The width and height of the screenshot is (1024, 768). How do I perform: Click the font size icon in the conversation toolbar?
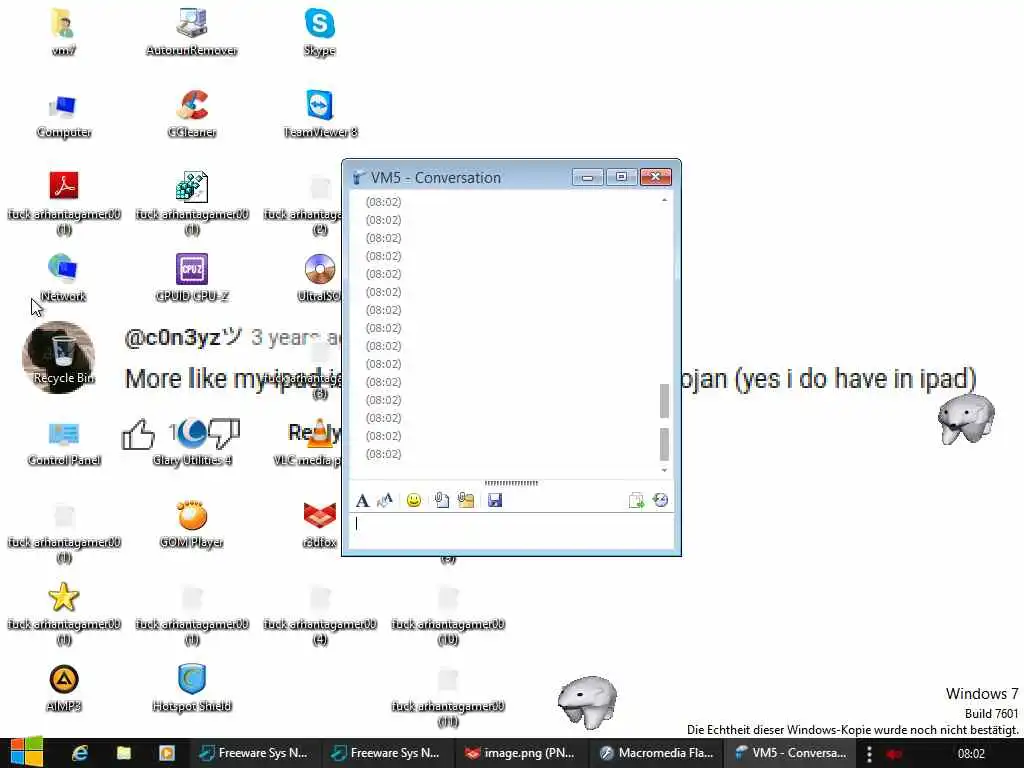(x=385, y=501)
